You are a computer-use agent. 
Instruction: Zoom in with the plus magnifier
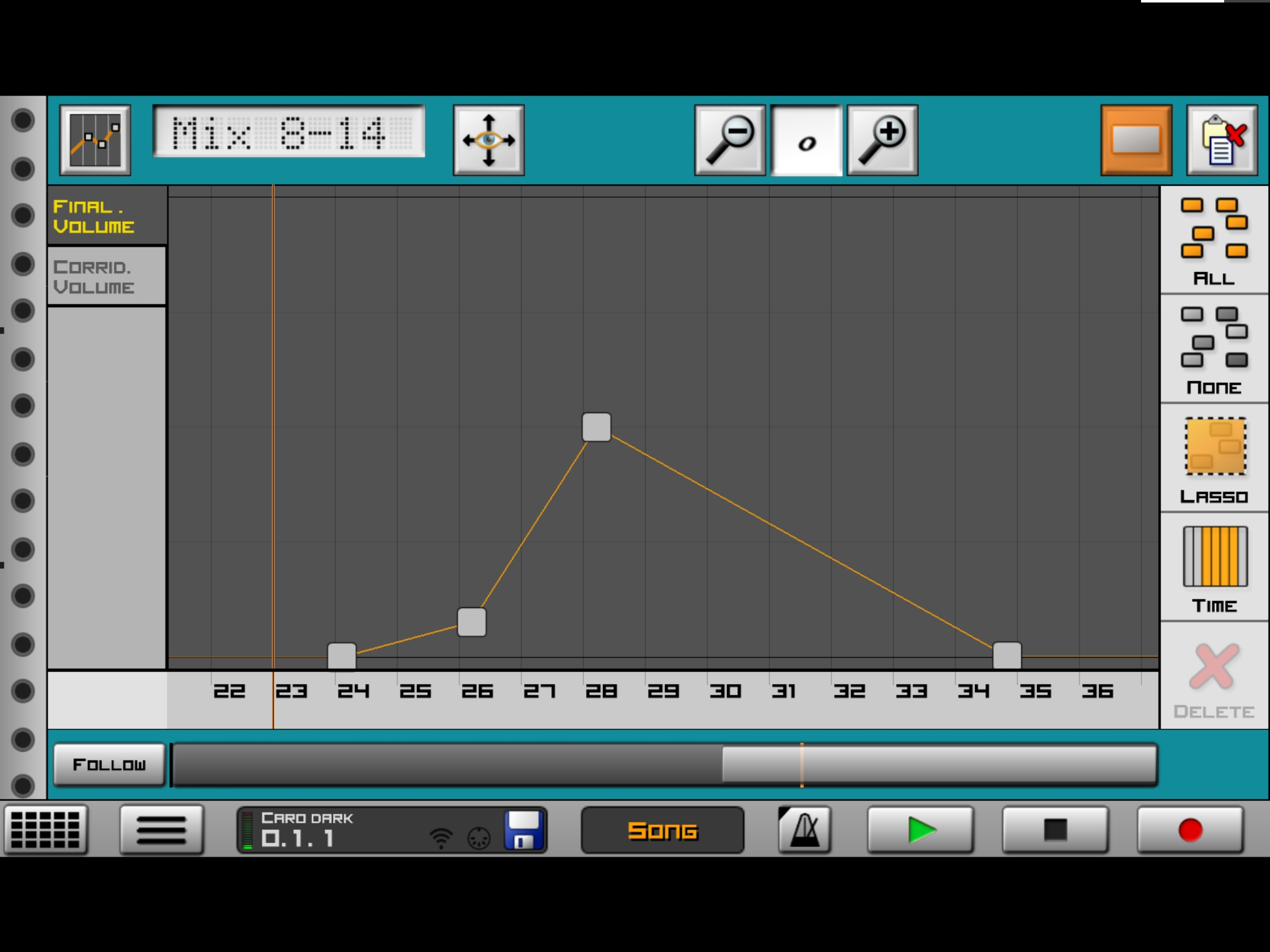882,140
